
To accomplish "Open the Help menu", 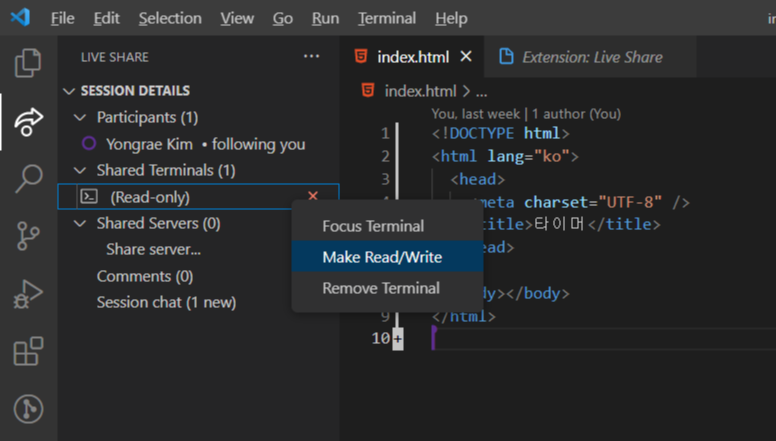I will click(x=451, y=18).
